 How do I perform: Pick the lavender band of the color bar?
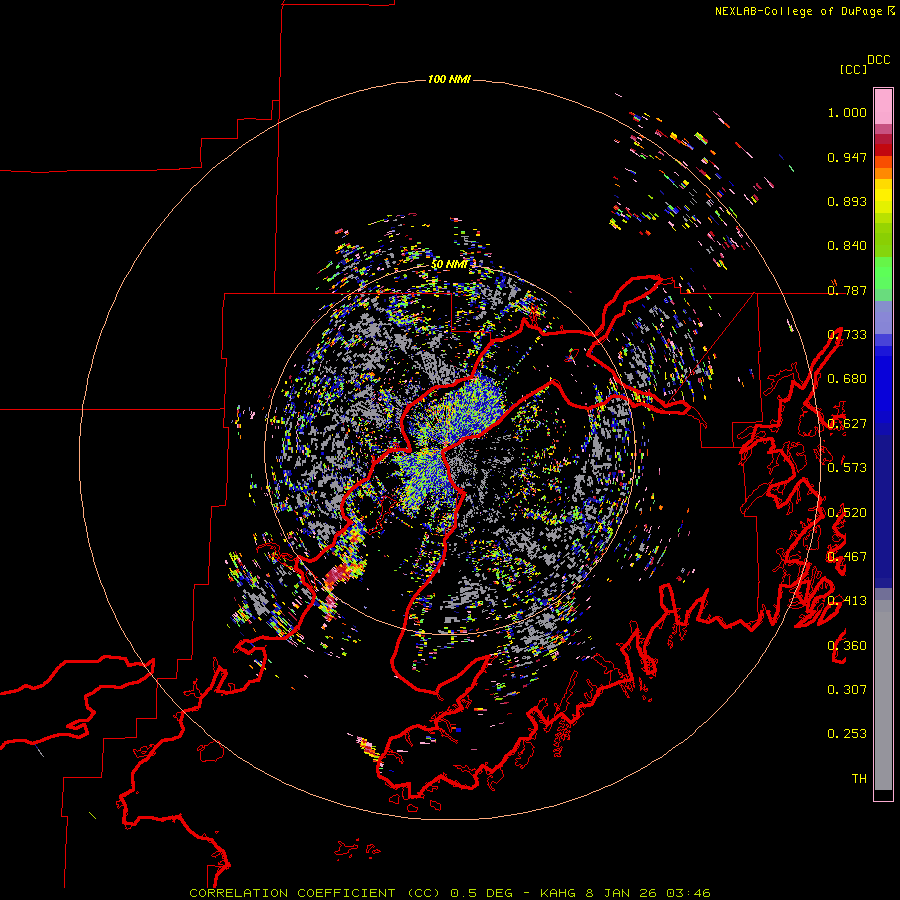[x=883, y=317]
